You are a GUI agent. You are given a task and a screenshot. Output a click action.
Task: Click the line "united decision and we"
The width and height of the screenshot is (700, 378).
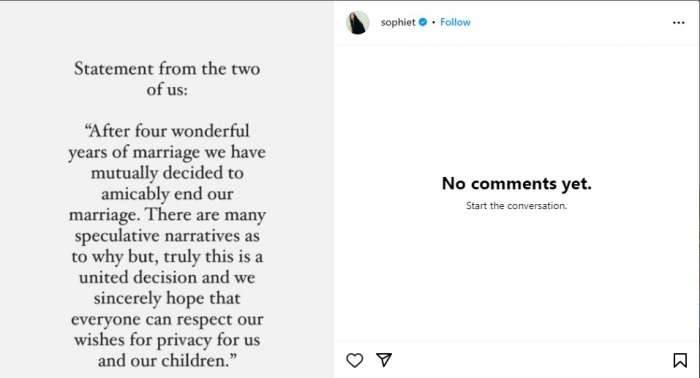click(x=167, y=278)
